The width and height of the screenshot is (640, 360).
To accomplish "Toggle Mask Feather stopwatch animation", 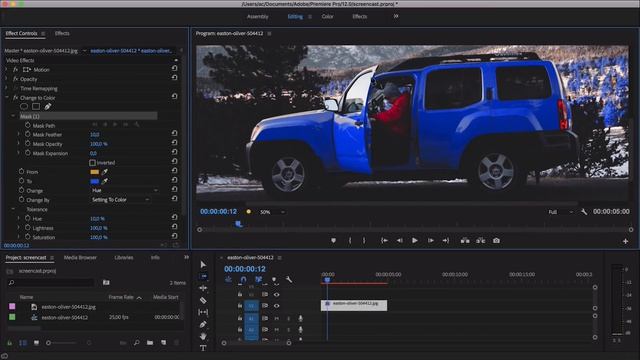I will [x=28, y=134].
